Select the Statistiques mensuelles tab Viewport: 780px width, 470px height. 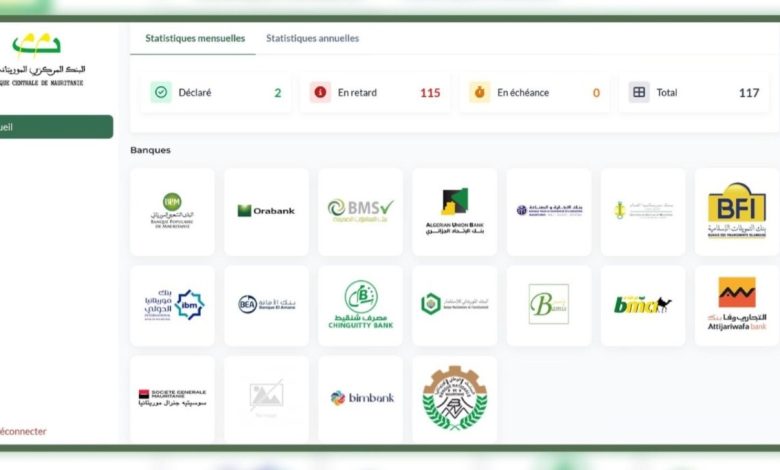[x=195, y=38]
